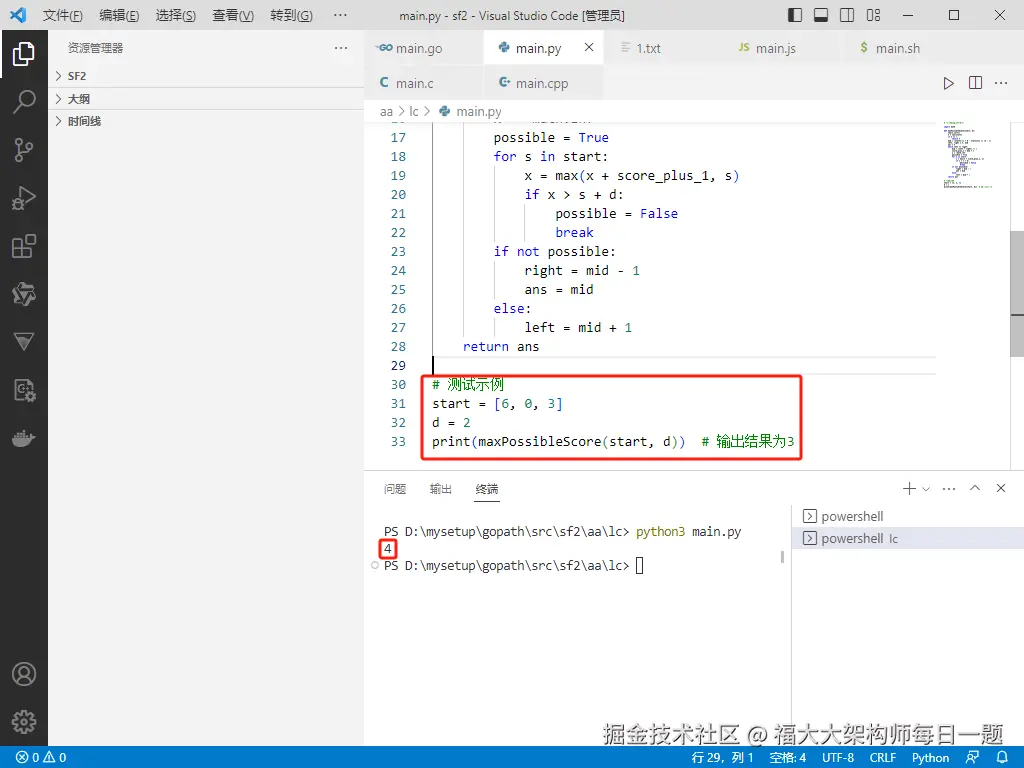1024x768 pixels.
Task: Change file encoding UTF-8
Action: click(838, 758)
